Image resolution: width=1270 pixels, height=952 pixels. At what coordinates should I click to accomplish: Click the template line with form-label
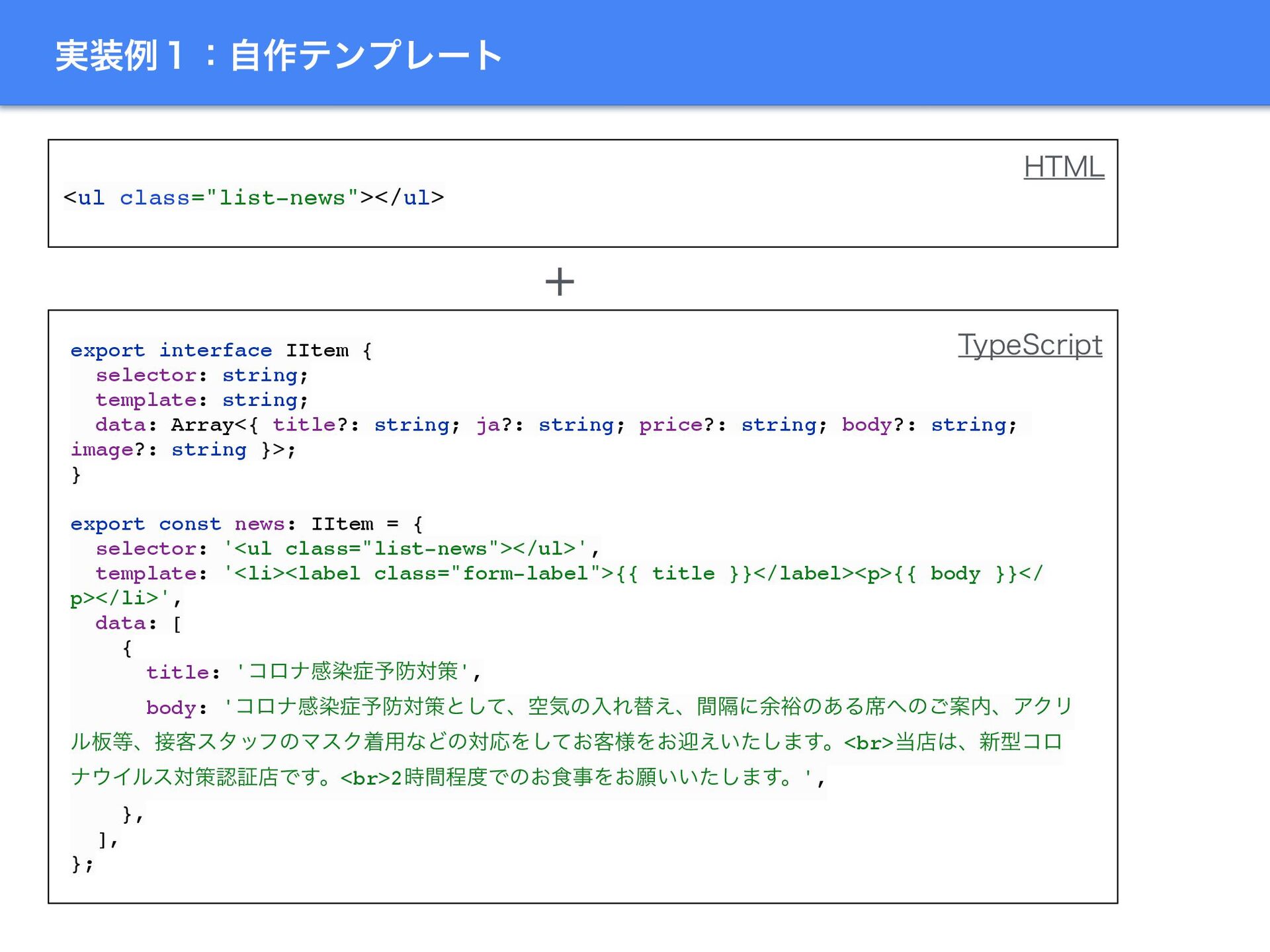tap(569, 574)
